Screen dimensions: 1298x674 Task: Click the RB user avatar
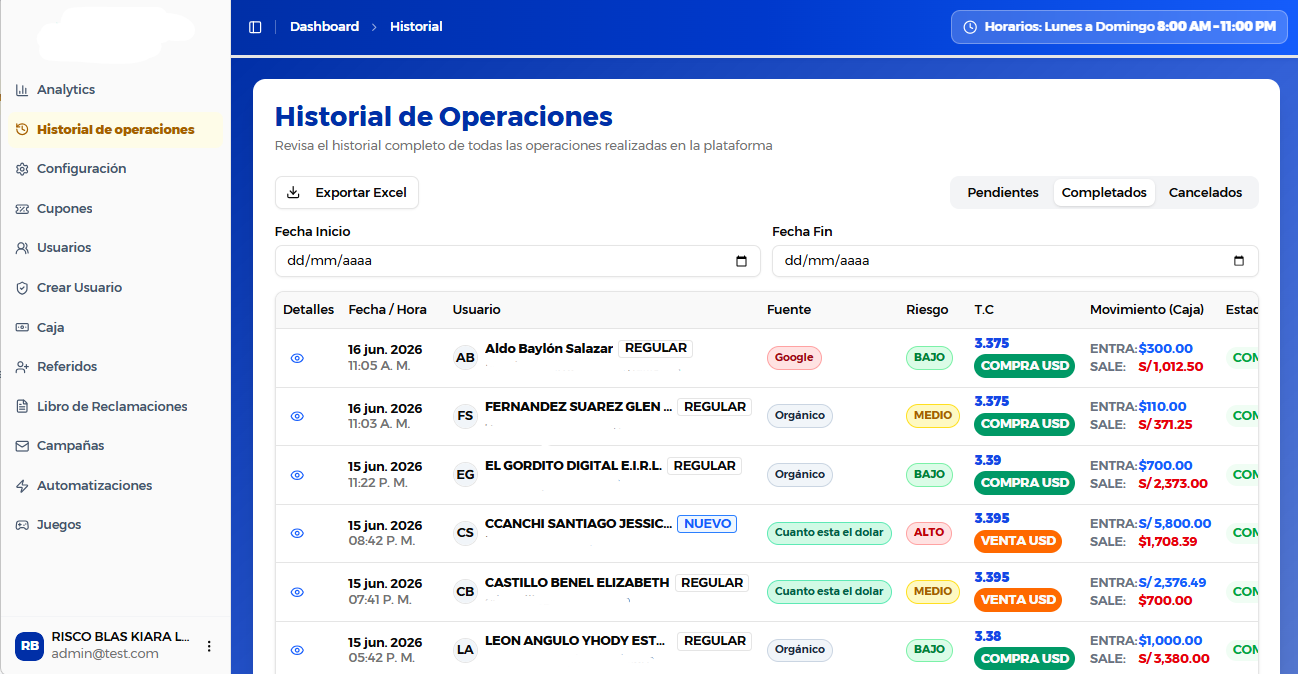(29, 646)
